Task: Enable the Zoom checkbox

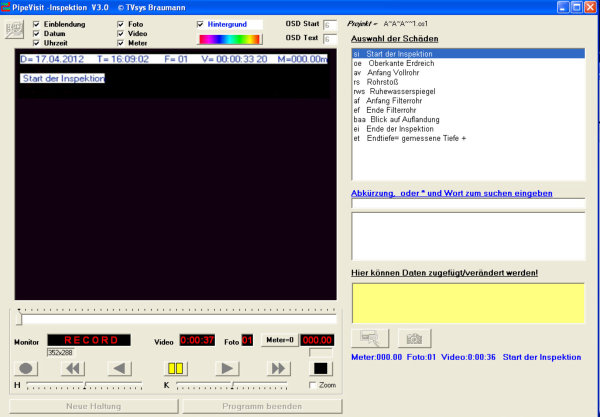Action: click(313, 385)
